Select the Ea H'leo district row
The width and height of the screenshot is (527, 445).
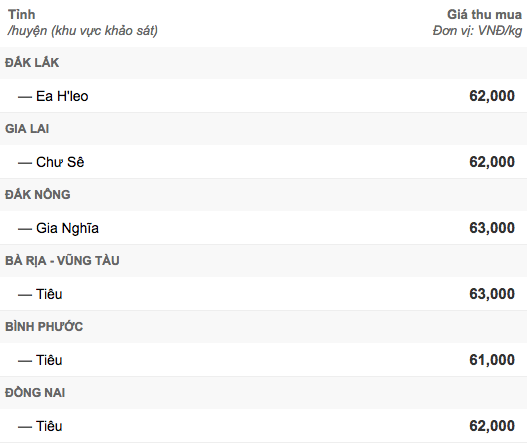(264, 96)
